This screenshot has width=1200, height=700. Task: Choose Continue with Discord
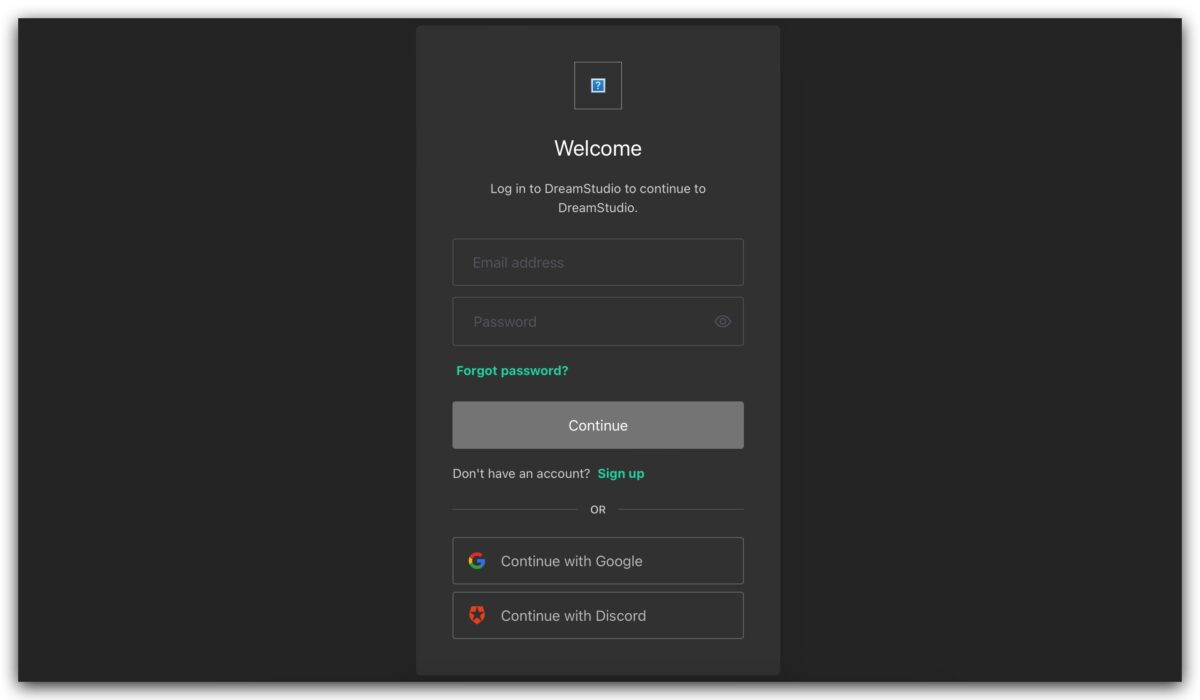point(598,615)
